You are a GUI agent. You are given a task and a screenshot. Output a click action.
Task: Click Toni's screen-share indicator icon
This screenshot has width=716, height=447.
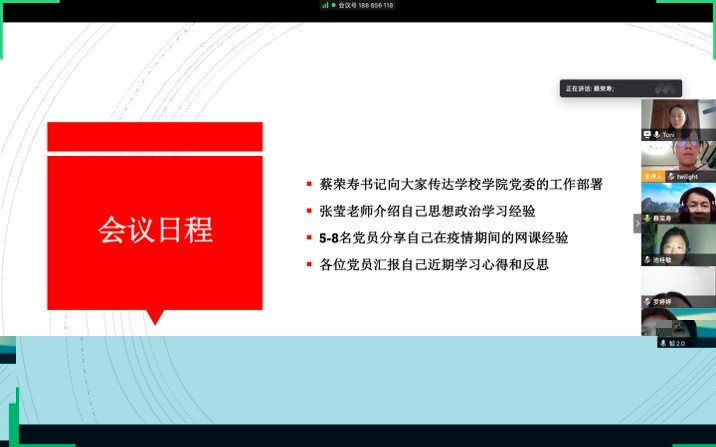(x=648, y=134)
